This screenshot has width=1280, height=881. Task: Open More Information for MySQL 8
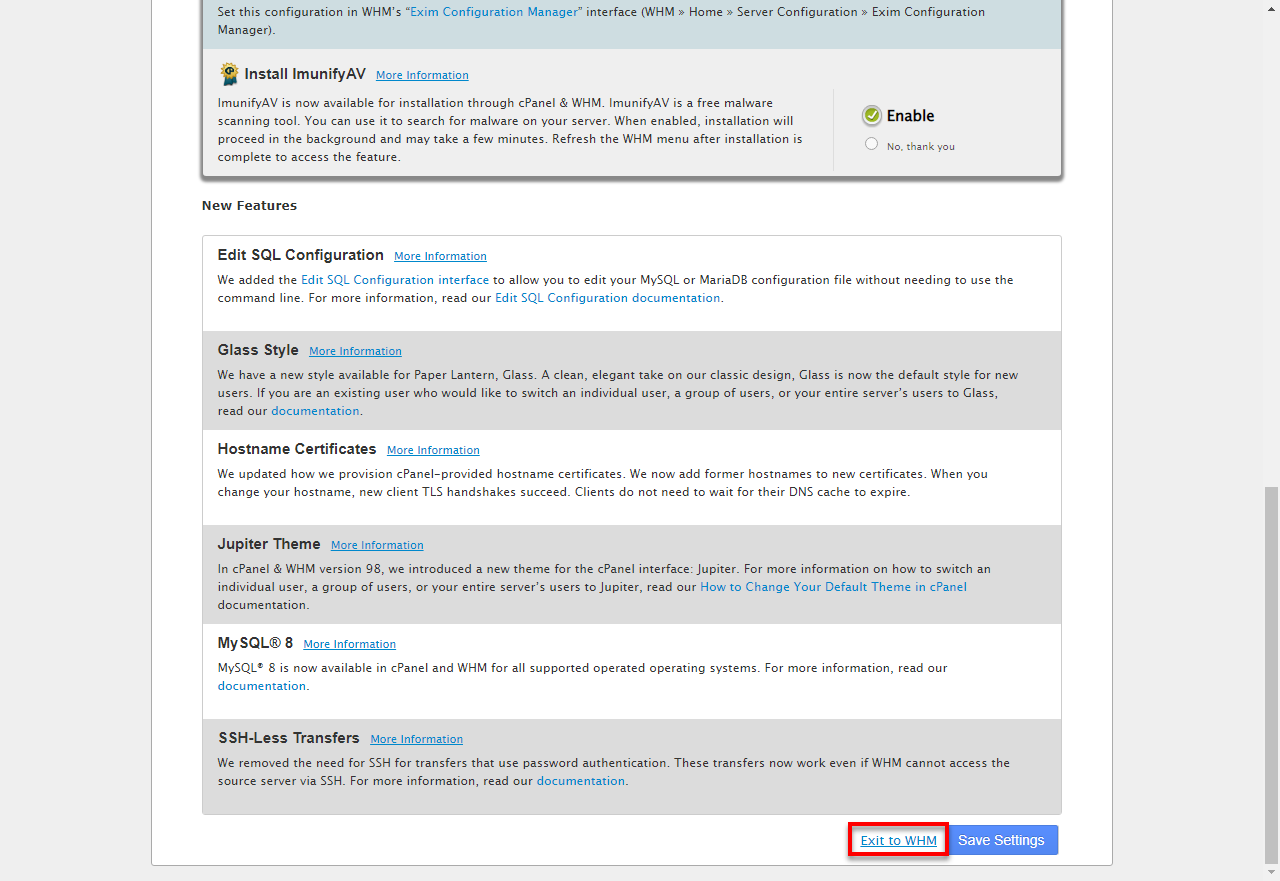point(349,644)
